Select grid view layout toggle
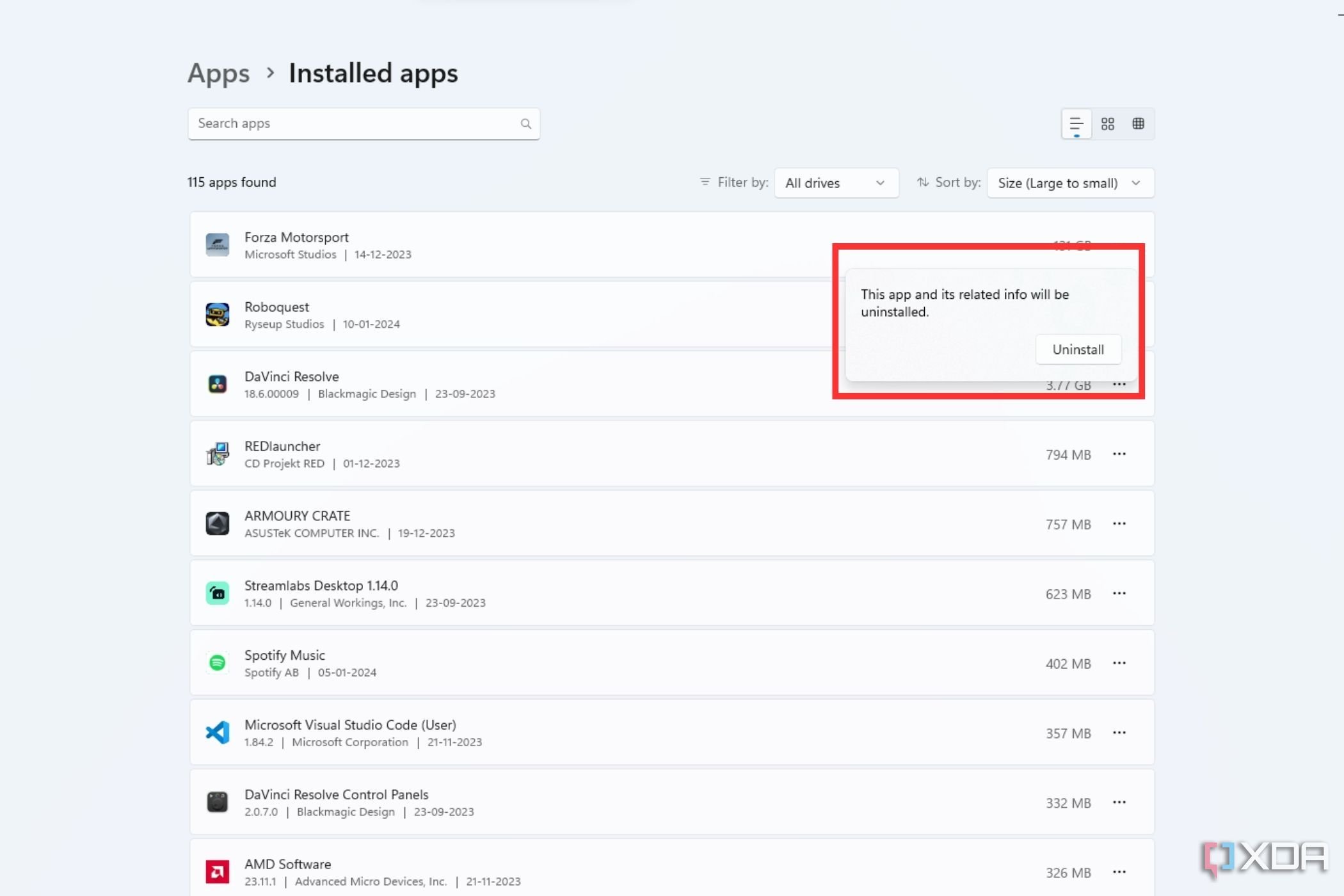1344x896 pixels. (1108, 123)
